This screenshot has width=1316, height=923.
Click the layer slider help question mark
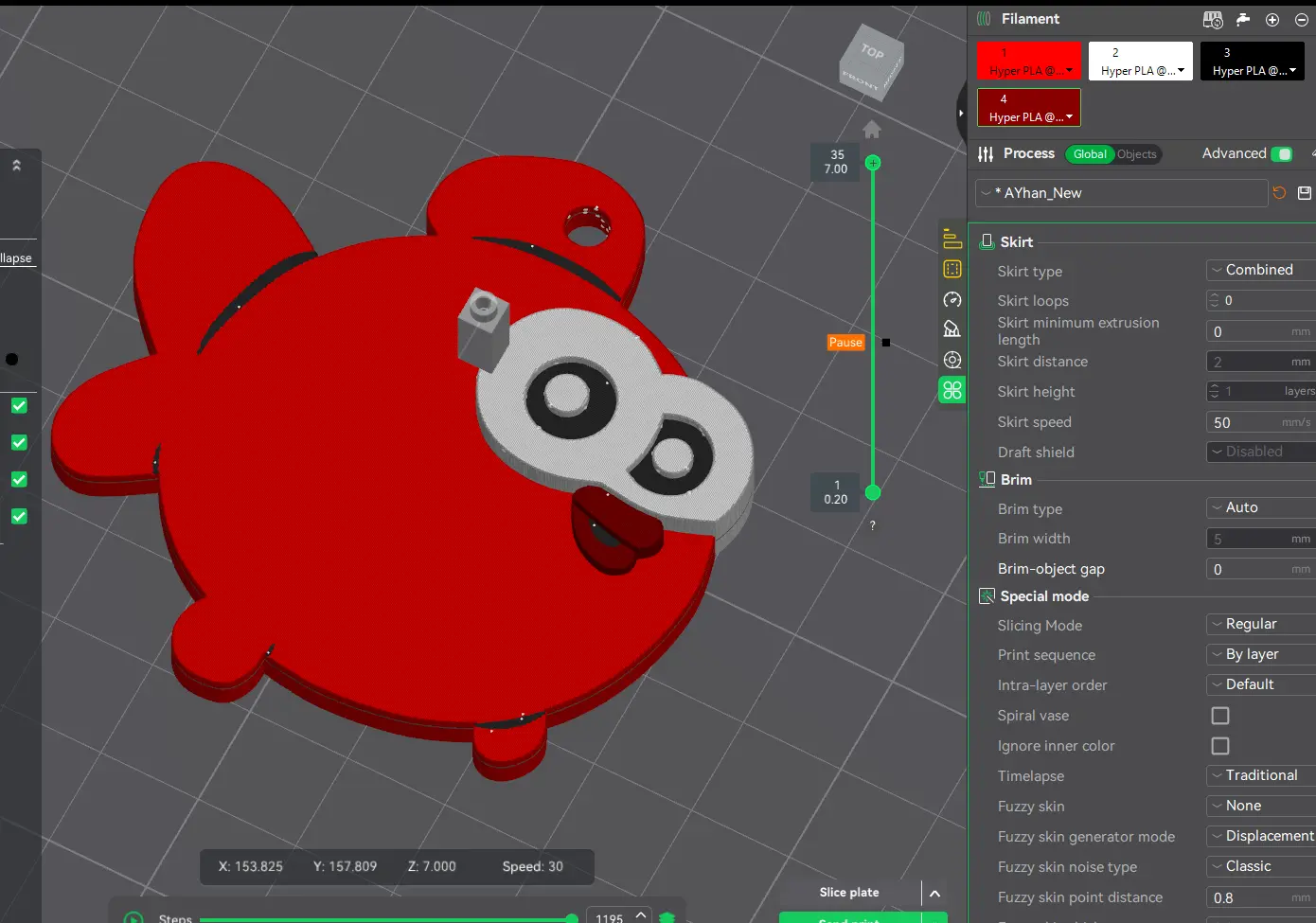point(873,525)
